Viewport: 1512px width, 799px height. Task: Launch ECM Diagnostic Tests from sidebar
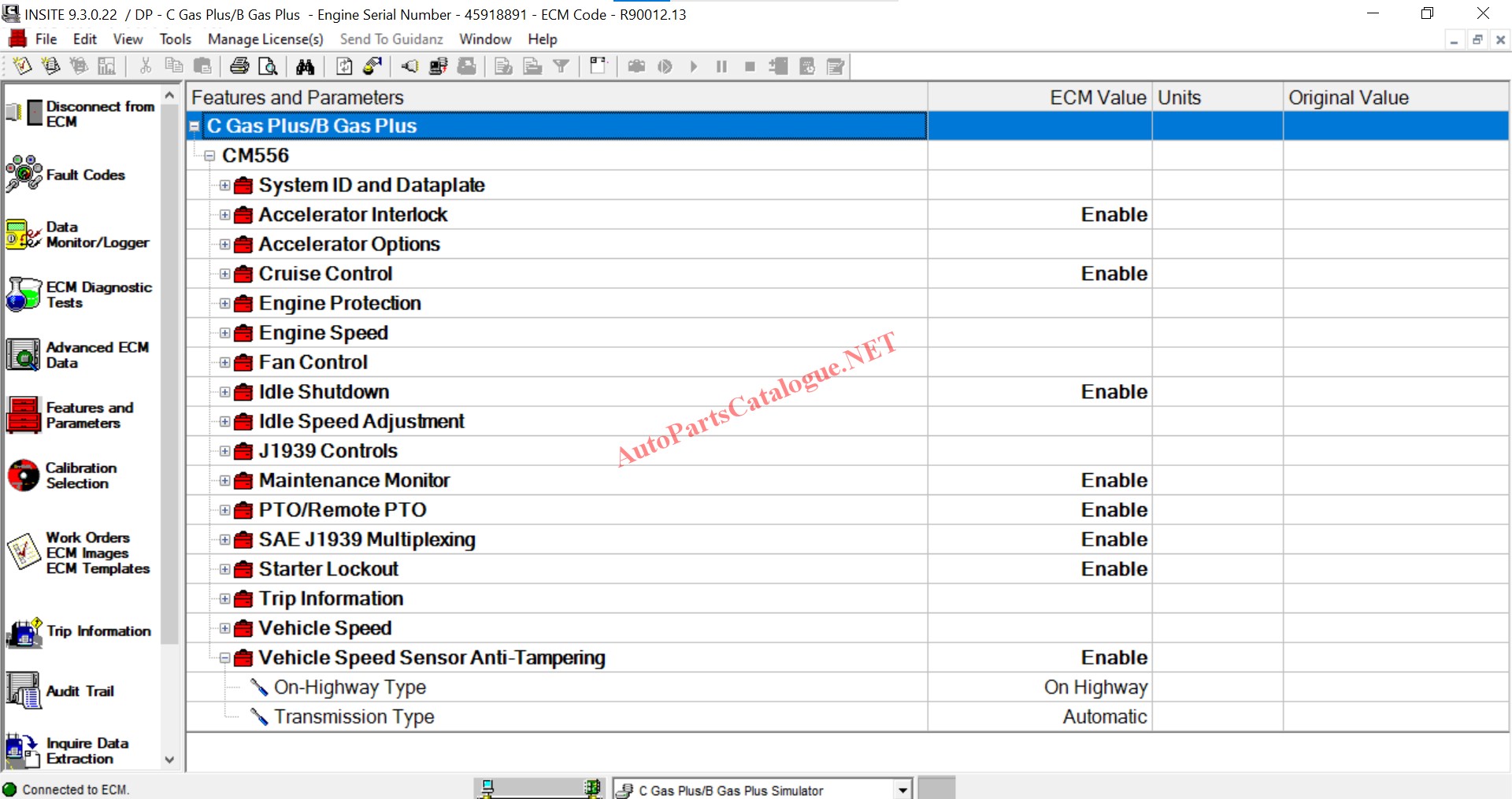(24, 294)
